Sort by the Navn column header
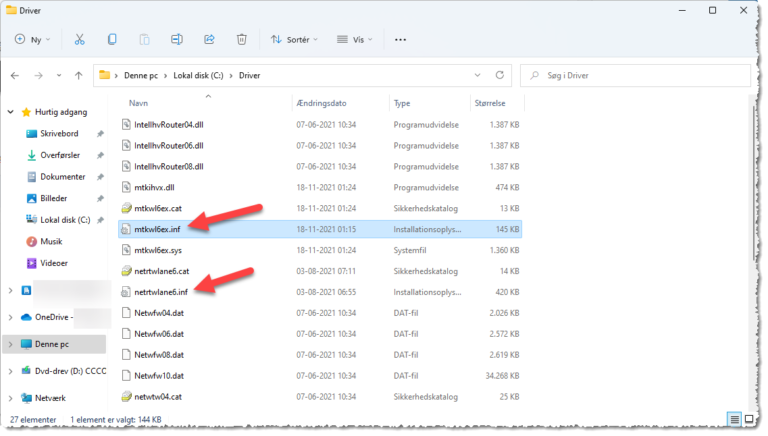 pyautogui.click(x=138, y=103)
